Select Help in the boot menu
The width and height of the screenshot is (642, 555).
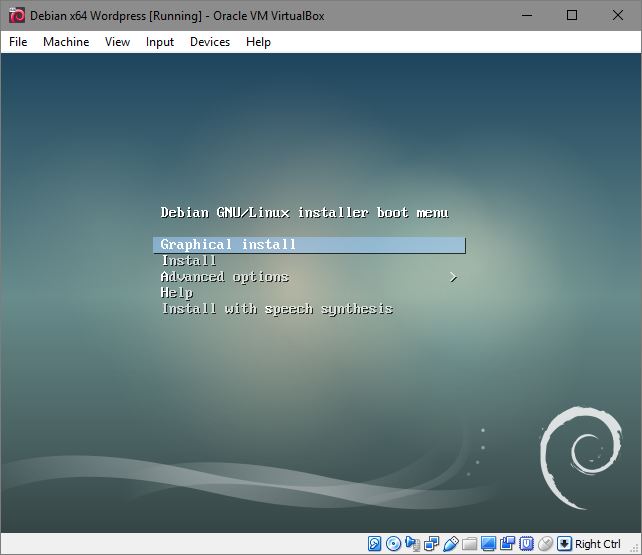176,293
